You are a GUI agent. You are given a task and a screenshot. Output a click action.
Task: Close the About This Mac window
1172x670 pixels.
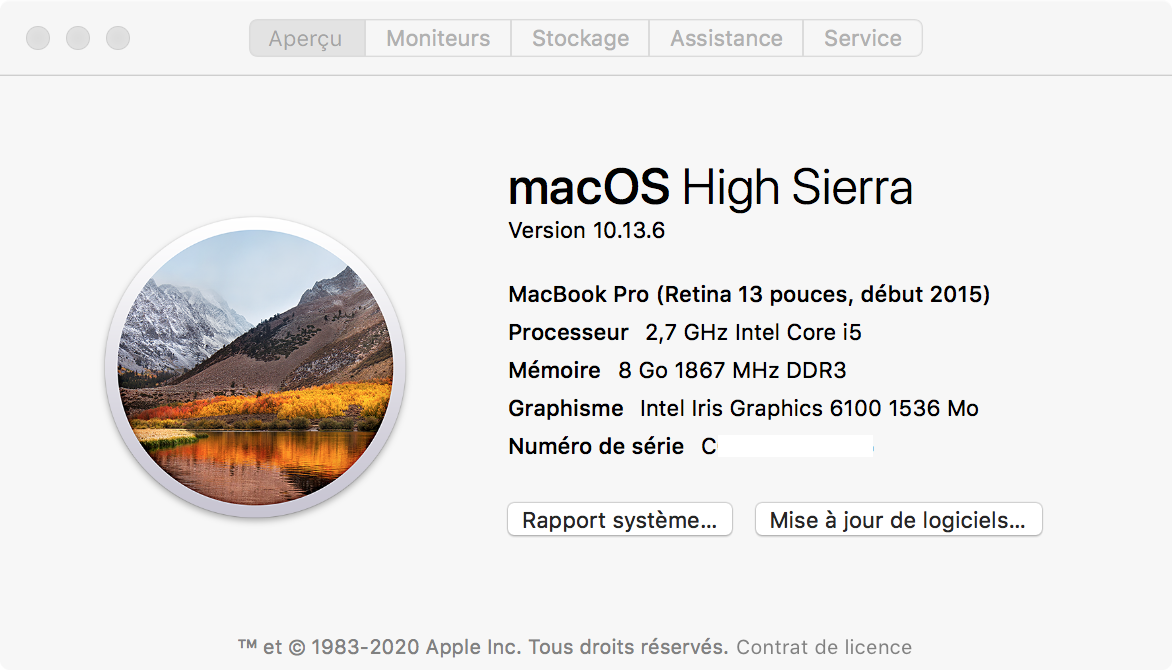point(38,39)
